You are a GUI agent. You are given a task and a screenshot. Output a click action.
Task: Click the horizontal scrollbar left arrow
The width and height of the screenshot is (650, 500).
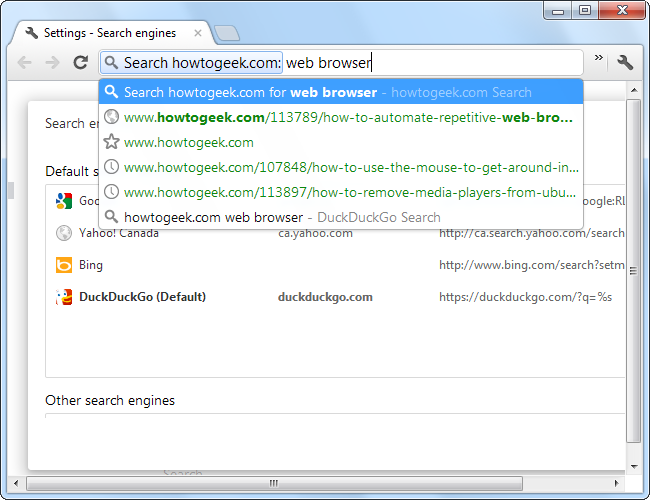point(16,483)
